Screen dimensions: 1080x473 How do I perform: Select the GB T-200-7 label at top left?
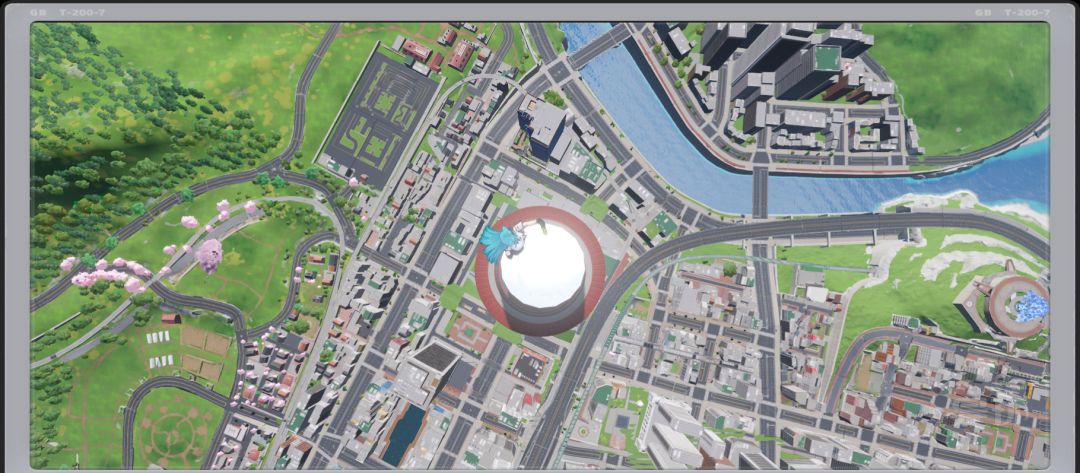click(x=68, y=12)
